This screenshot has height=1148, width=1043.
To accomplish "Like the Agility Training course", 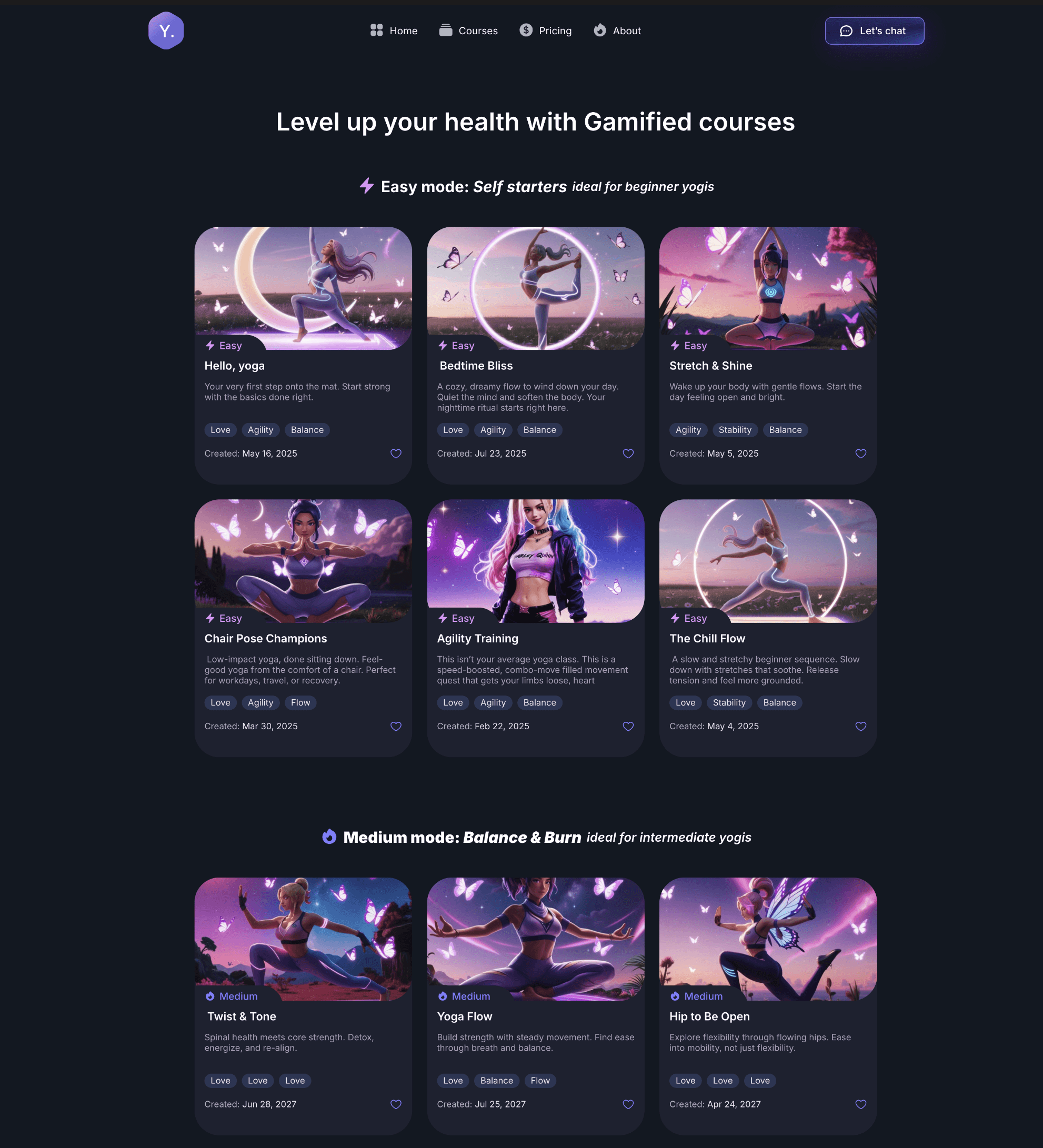I will click(628, 727).
